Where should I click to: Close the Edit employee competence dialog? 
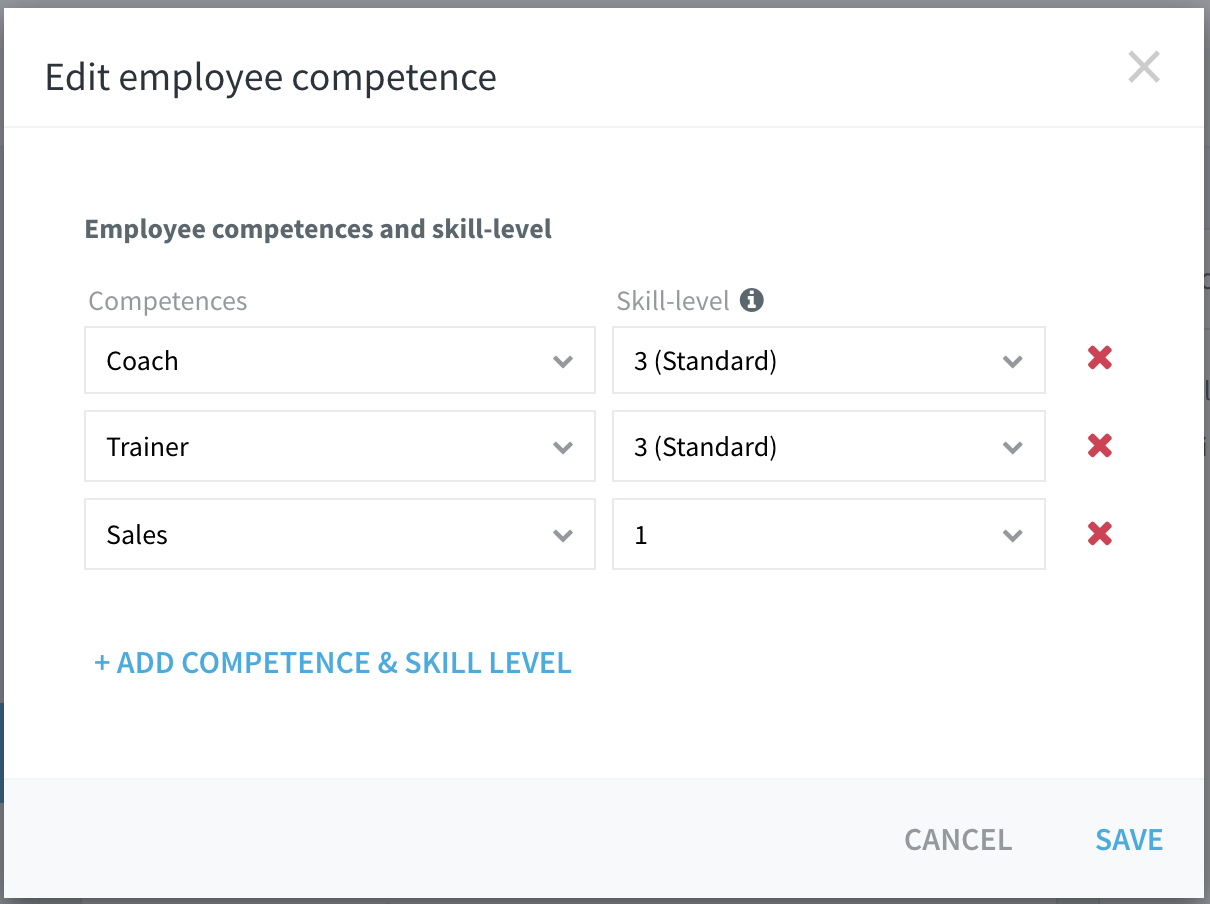[x=1144, y=68]
